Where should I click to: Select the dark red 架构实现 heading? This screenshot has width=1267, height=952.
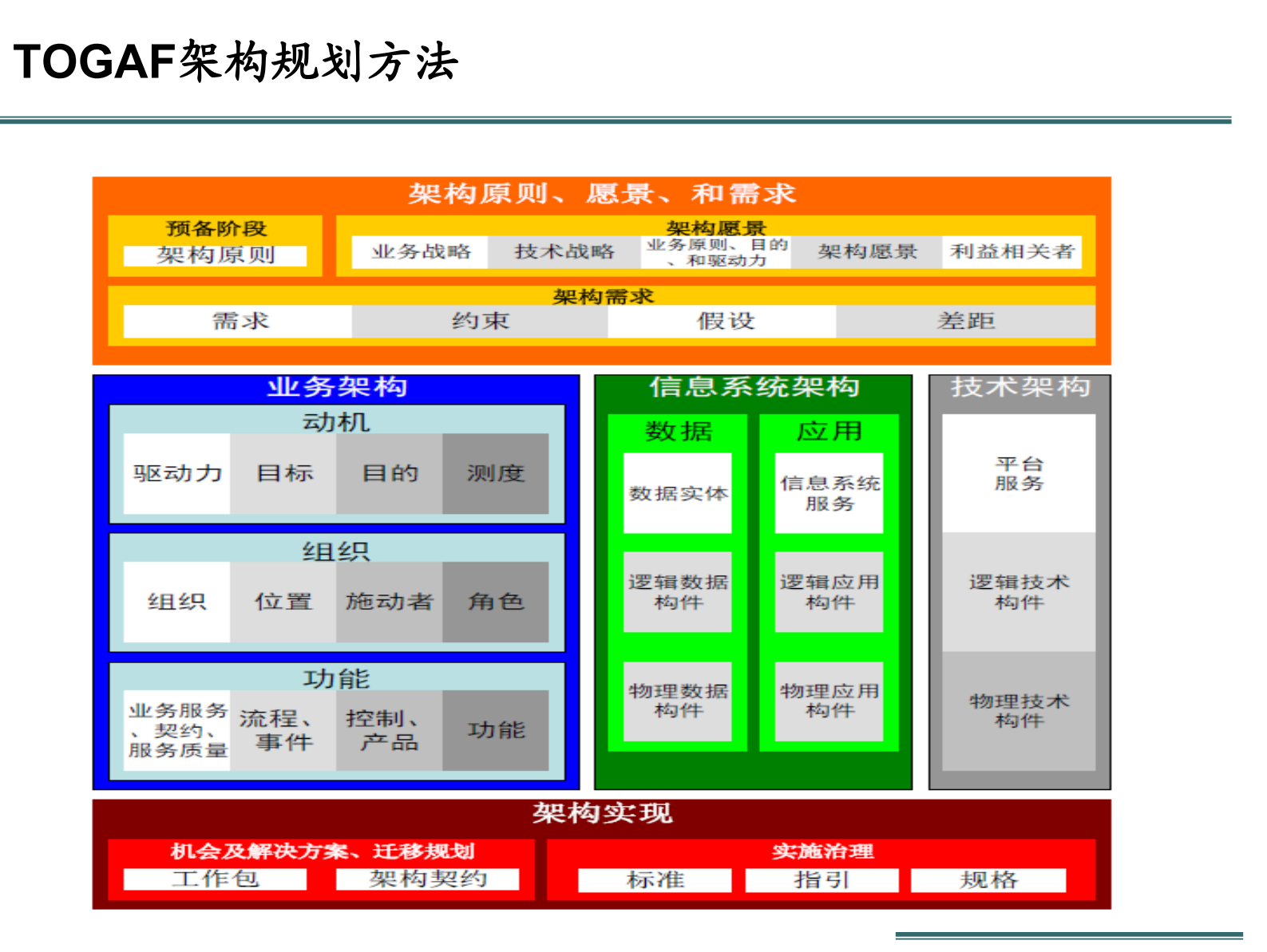click(602, 813)
